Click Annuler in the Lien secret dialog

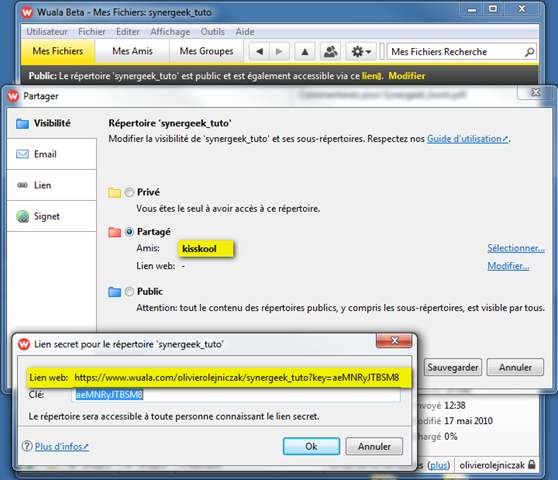[374, 446]
